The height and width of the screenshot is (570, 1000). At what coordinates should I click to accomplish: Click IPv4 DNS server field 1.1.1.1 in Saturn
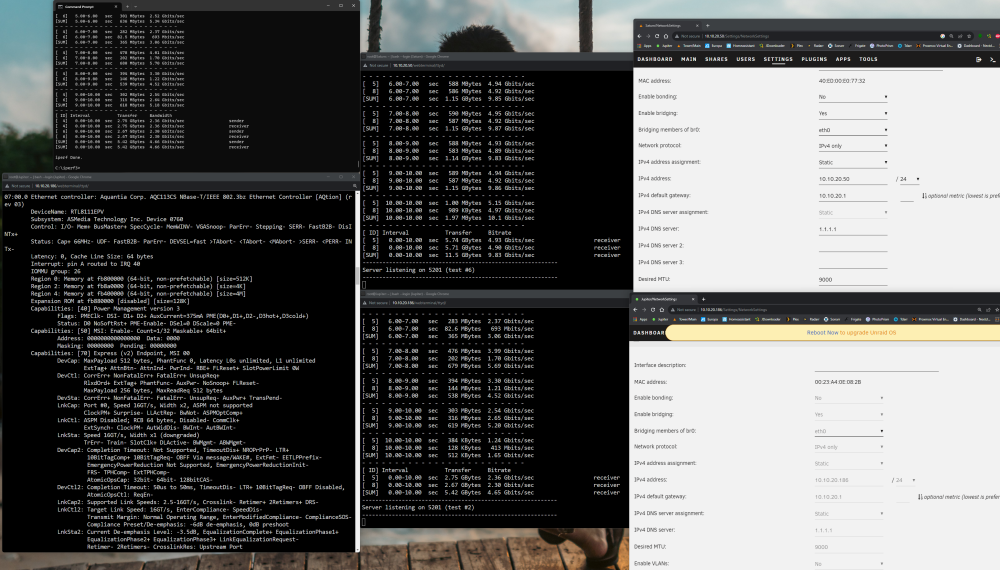pos(853,229)
